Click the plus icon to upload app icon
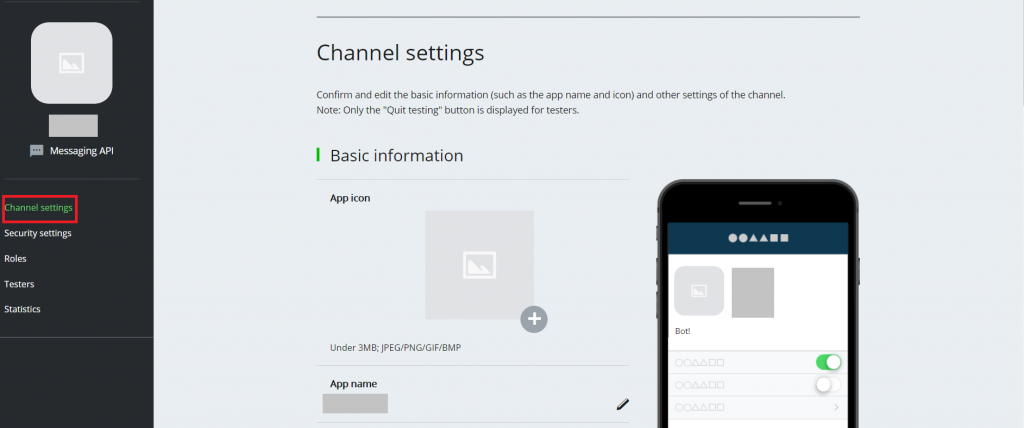1024x428 pixels. point(534,319)
